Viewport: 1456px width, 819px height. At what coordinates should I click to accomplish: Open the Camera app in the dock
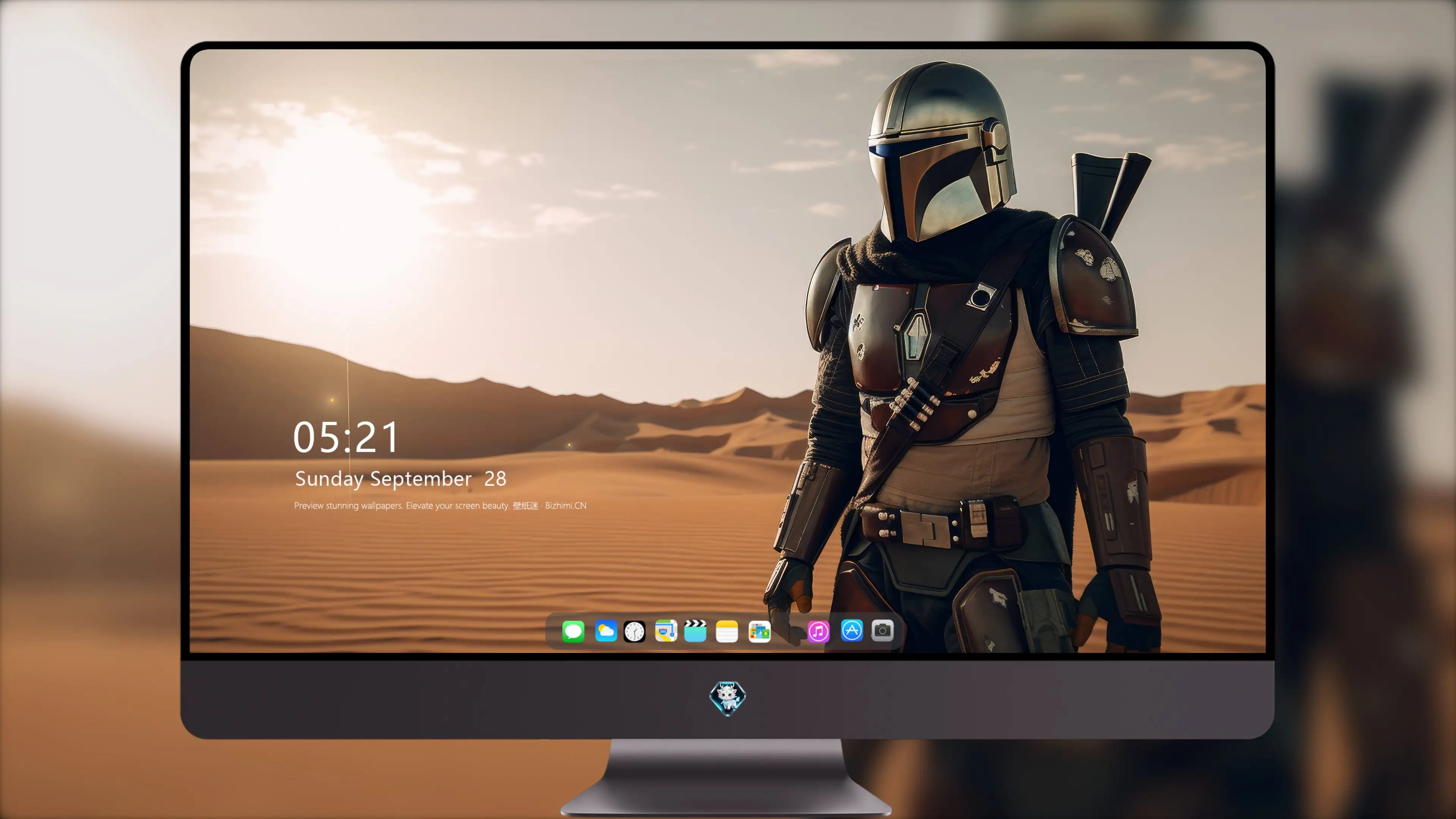pos(882,630)
